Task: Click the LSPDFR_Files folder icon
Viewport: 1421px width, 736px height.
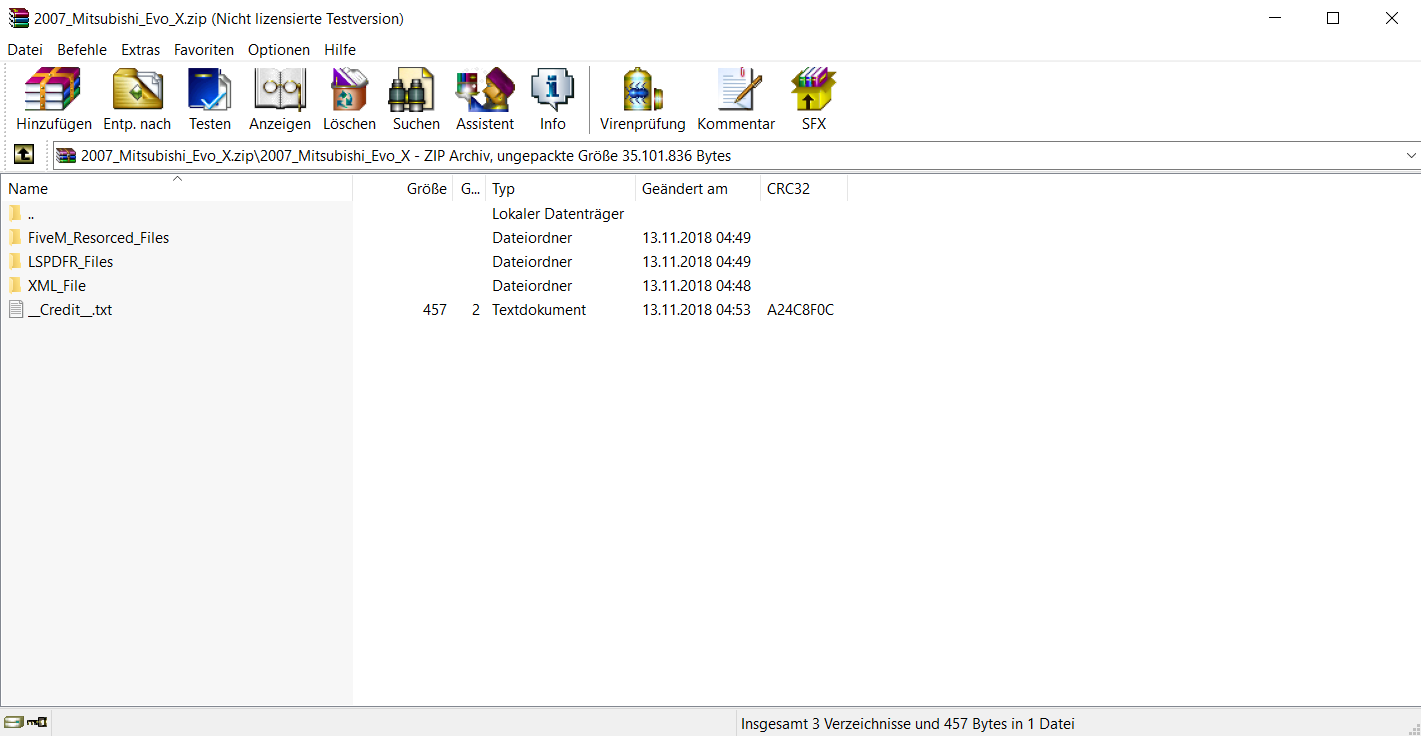Action: (x=15, y=261)
